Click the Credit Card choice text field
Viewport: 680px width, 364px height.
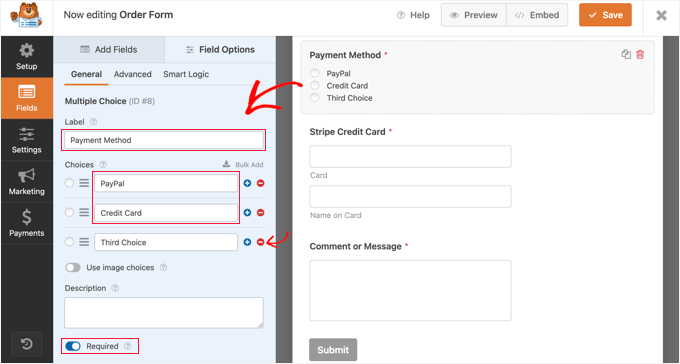166,213
